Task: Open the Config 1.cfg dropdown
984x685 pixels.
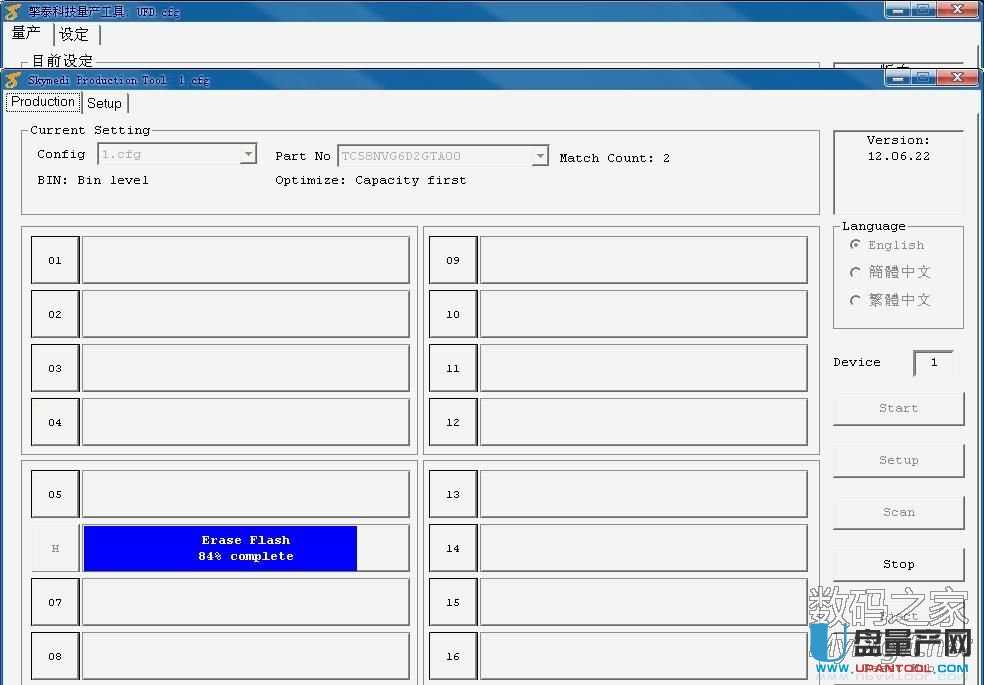Action: (x=248, y=155)
